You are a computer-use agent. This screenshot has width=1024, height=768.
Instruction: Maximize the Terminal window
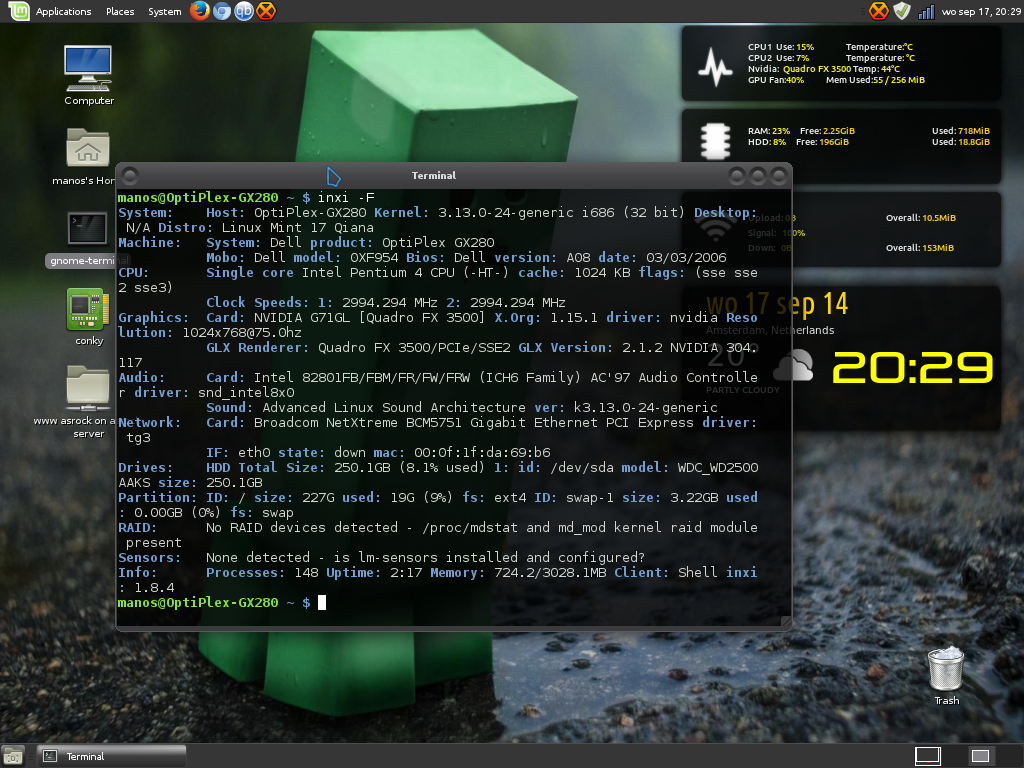pos(758,176)
